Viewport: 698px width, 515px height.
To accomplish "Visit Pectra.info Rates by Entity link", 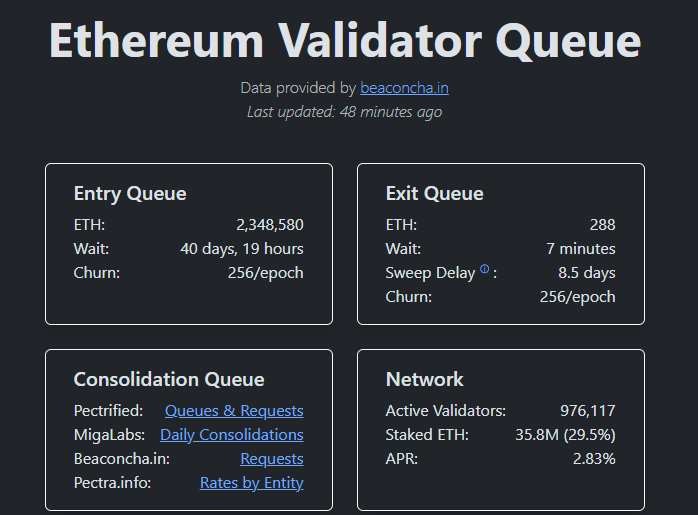I will click(x=251, y=483).
